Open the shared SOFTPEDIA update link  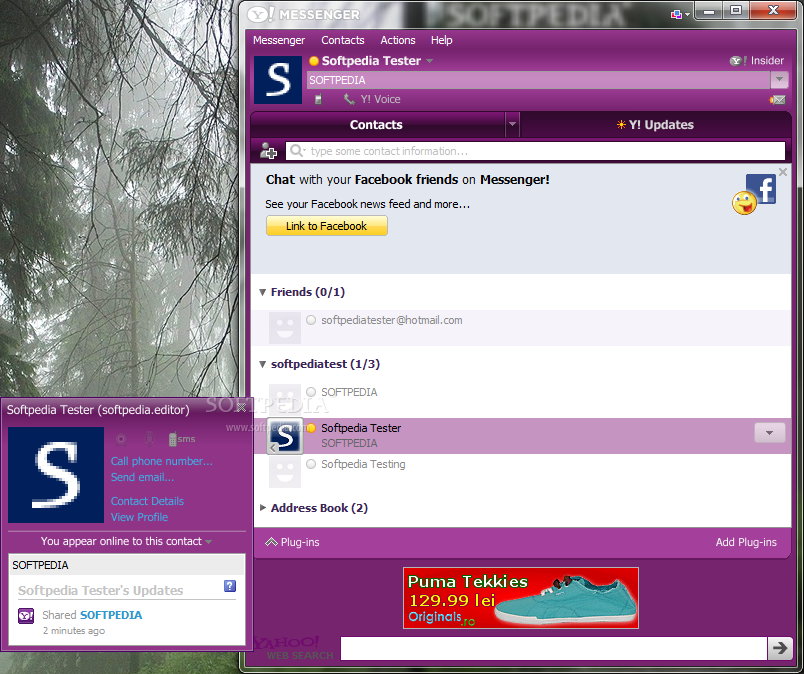point(111,615)
